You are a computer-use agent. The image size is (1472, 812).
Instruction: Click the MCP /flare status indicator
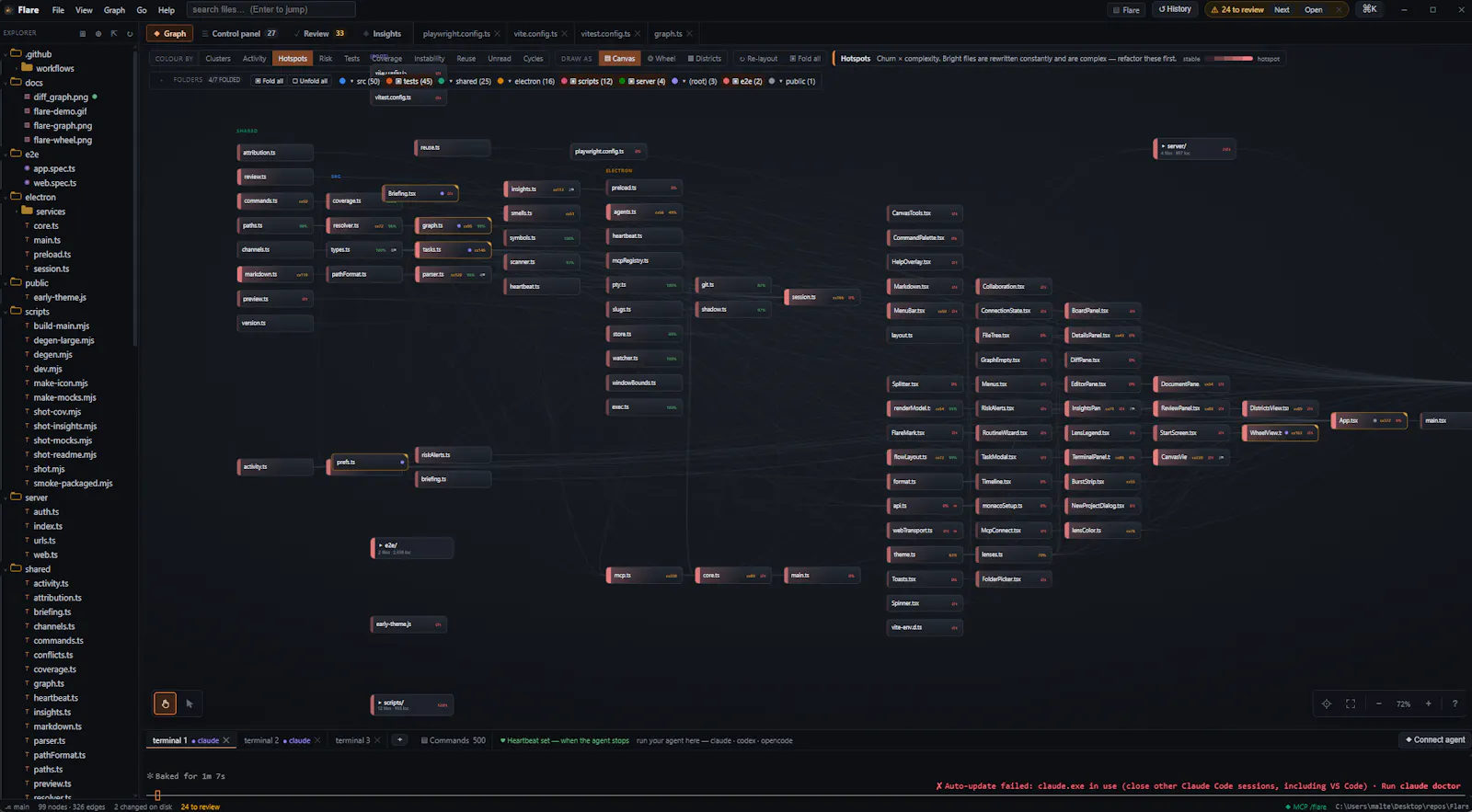tap(1306, 806)
